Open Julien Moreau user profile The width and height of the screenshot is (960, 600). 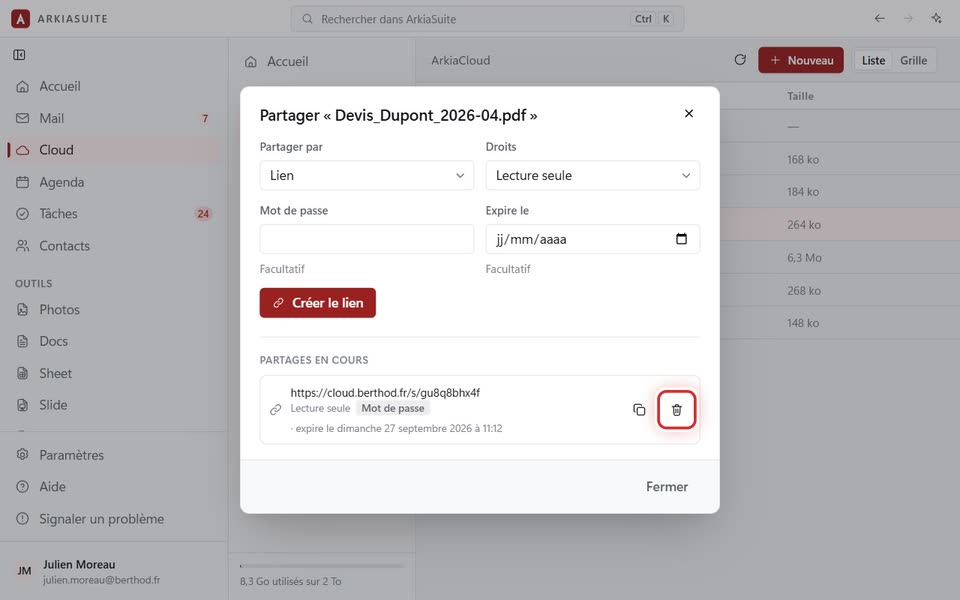[114, 571]
